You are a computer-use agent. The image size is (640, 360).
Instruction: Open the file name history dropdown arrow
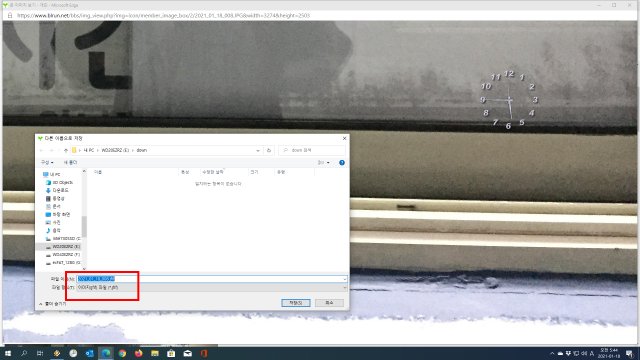pos(344,279)
